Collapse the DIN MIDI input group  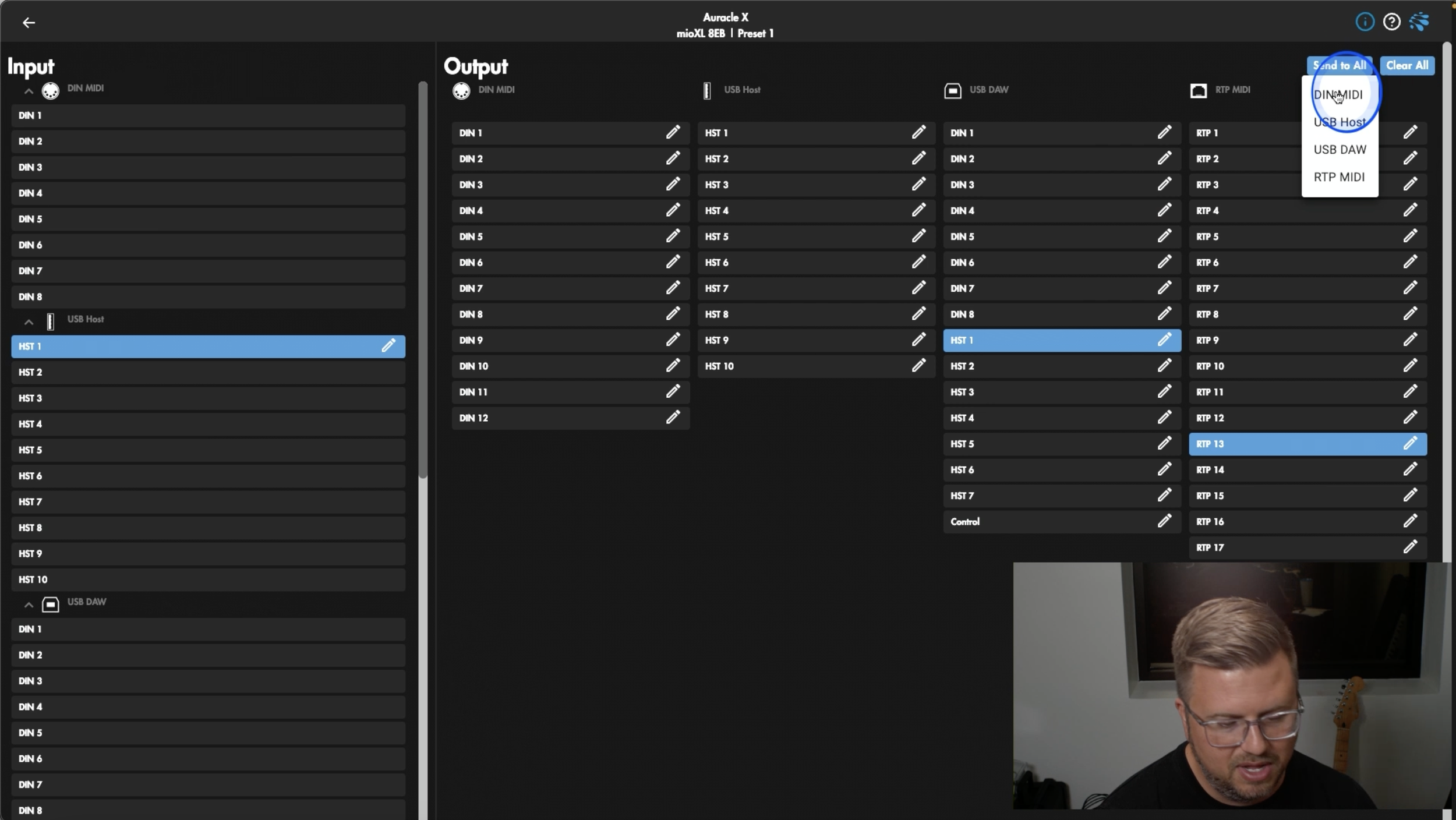(x=29, y=91)
